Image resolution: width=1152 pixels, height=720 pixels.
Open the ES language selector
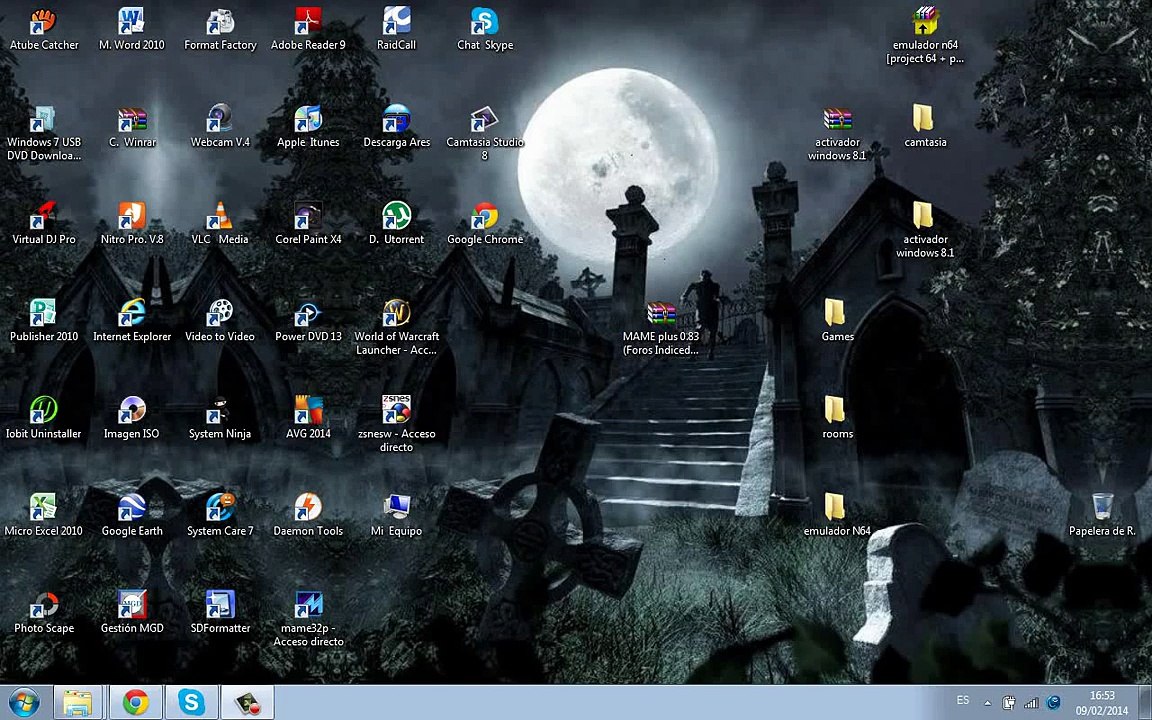pyautogui.click(x=963, y=701)
